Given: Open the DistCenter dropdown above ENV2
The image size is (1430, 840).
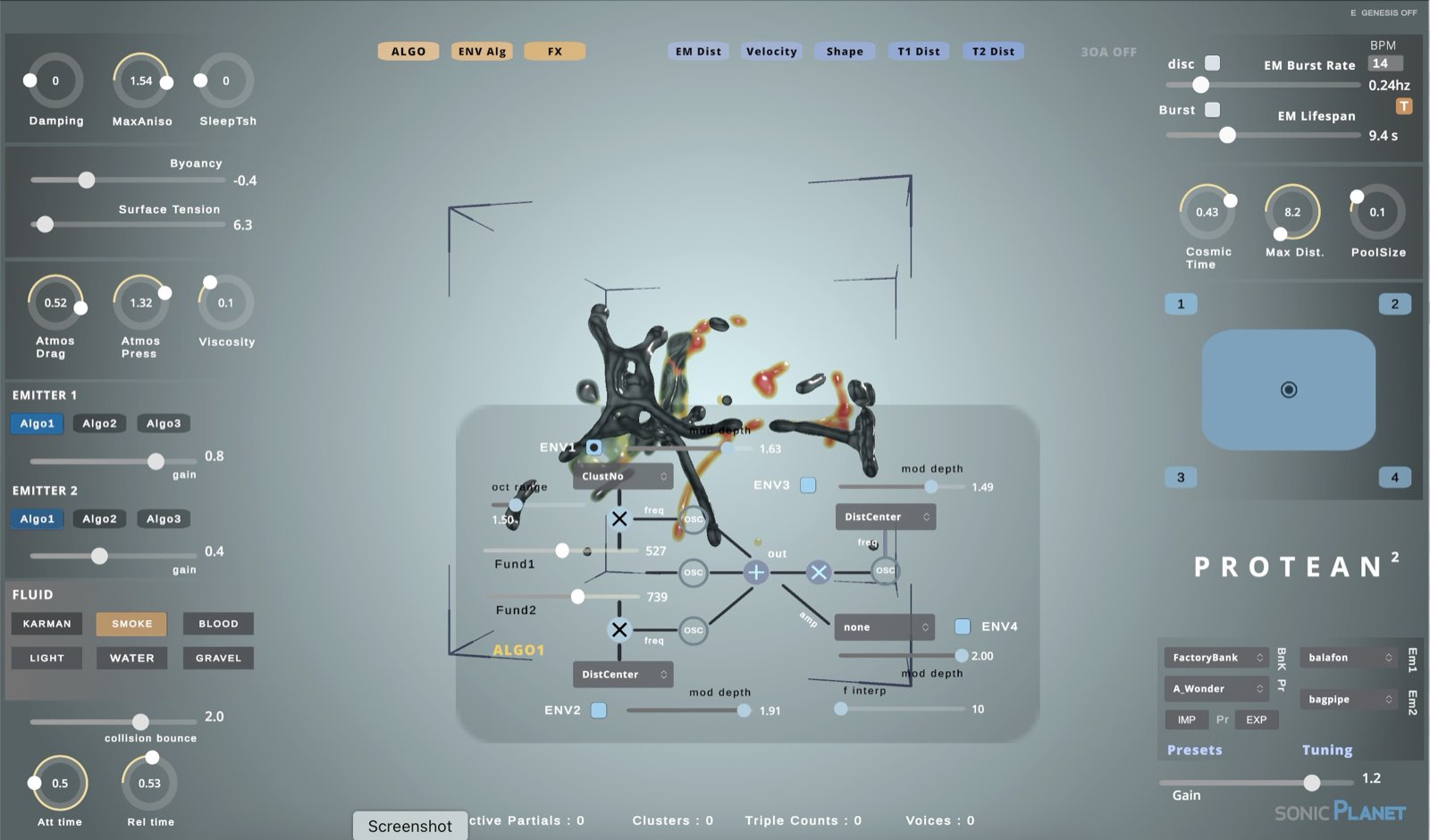Looking at the screenshot, I should pos(623,675).
